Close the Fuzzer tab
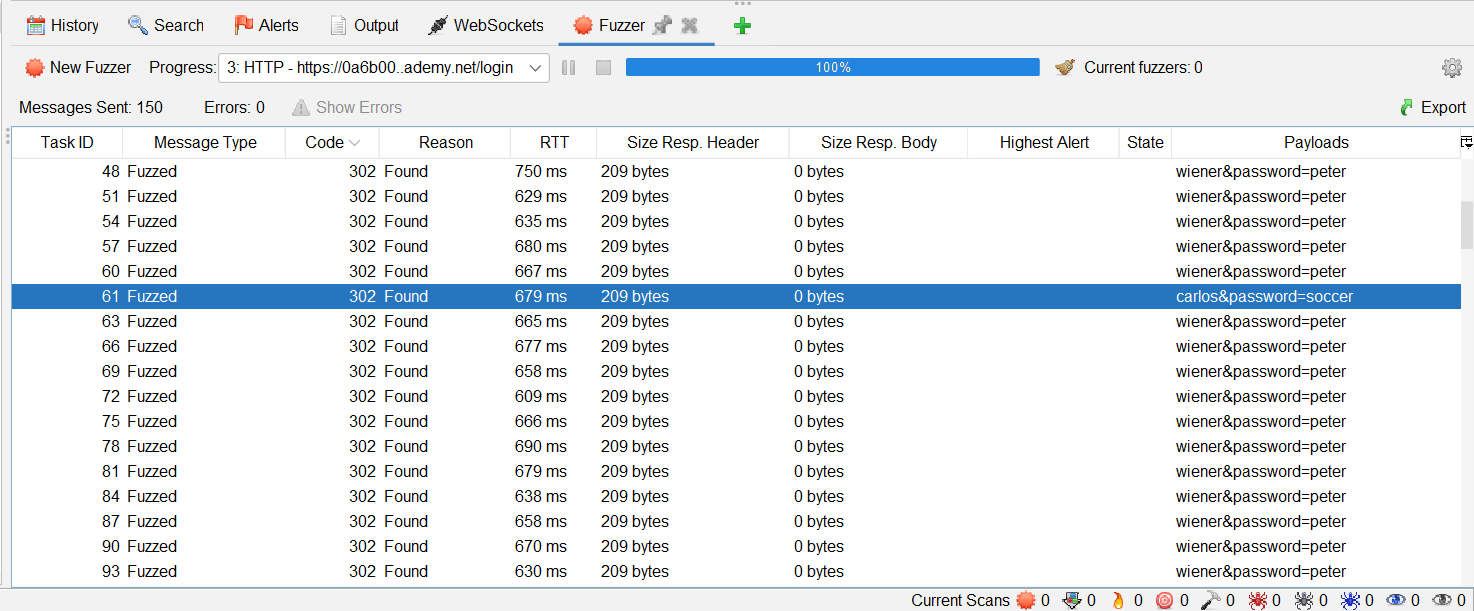1474x611 pixels. [689, 26]
